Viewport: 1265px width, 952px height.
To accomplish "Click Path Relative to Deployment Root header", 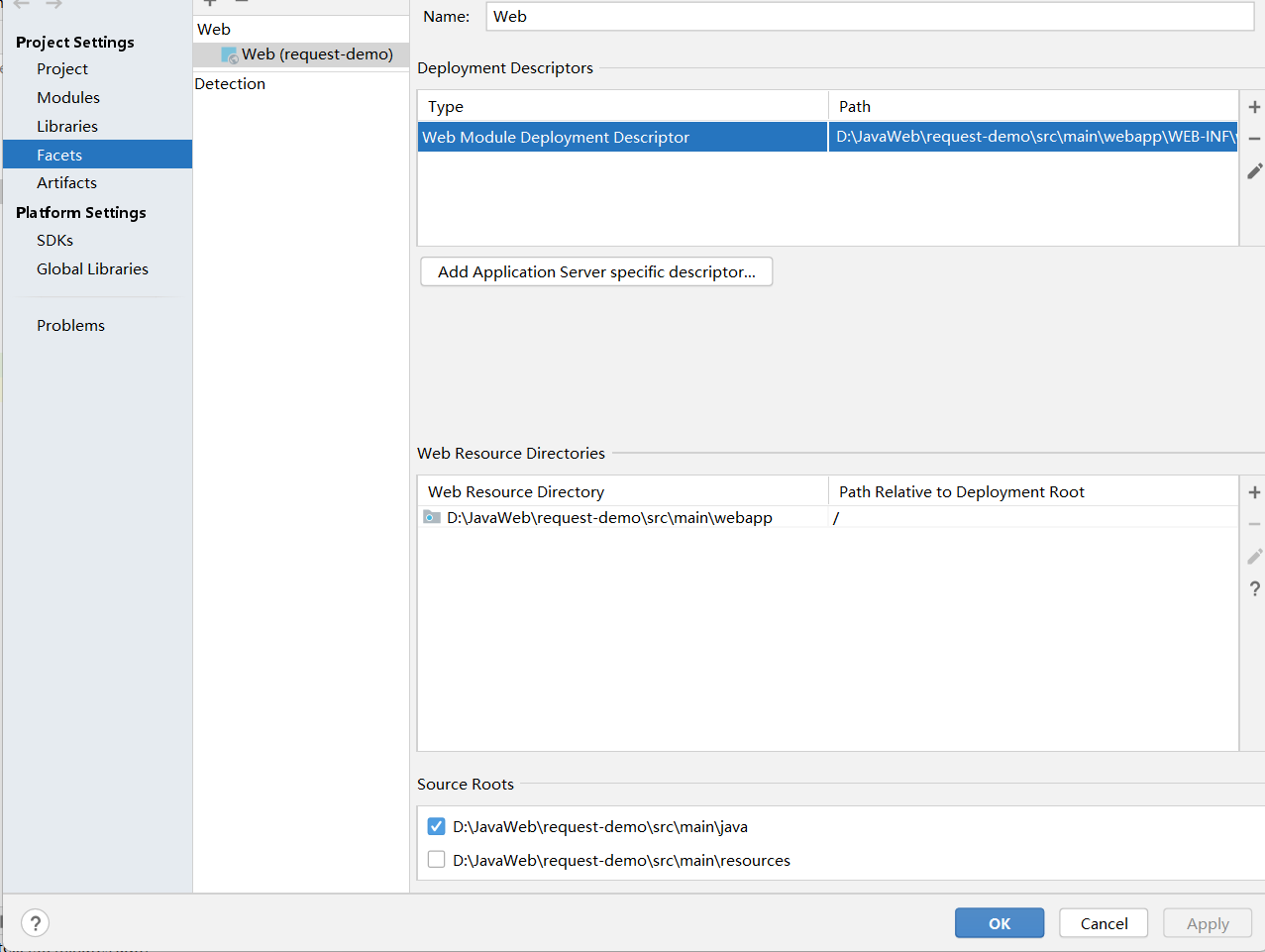I will (1033, 491).
